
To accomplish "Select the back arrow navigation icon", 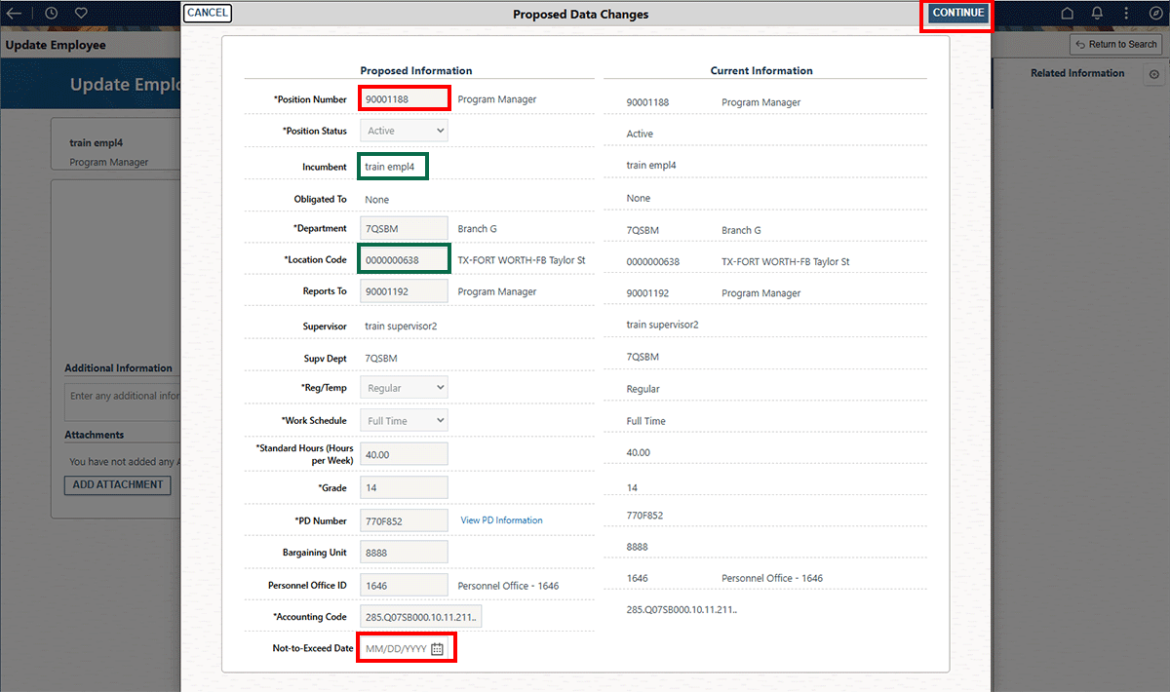I will (14, 13).
